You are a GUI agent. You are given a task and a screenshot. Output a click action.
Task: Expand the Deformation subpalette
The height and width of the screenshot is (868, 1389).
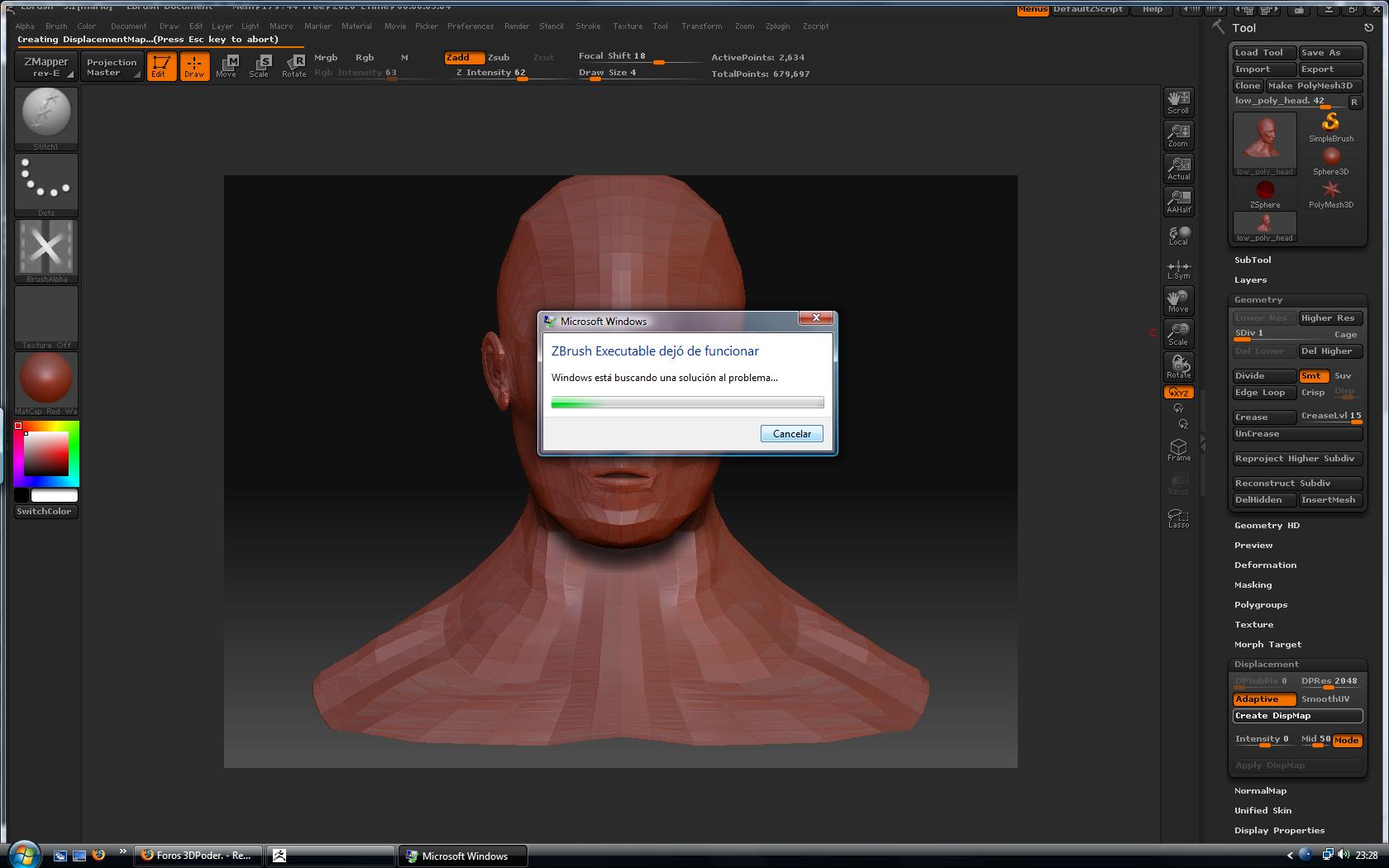click(1265, 565)
